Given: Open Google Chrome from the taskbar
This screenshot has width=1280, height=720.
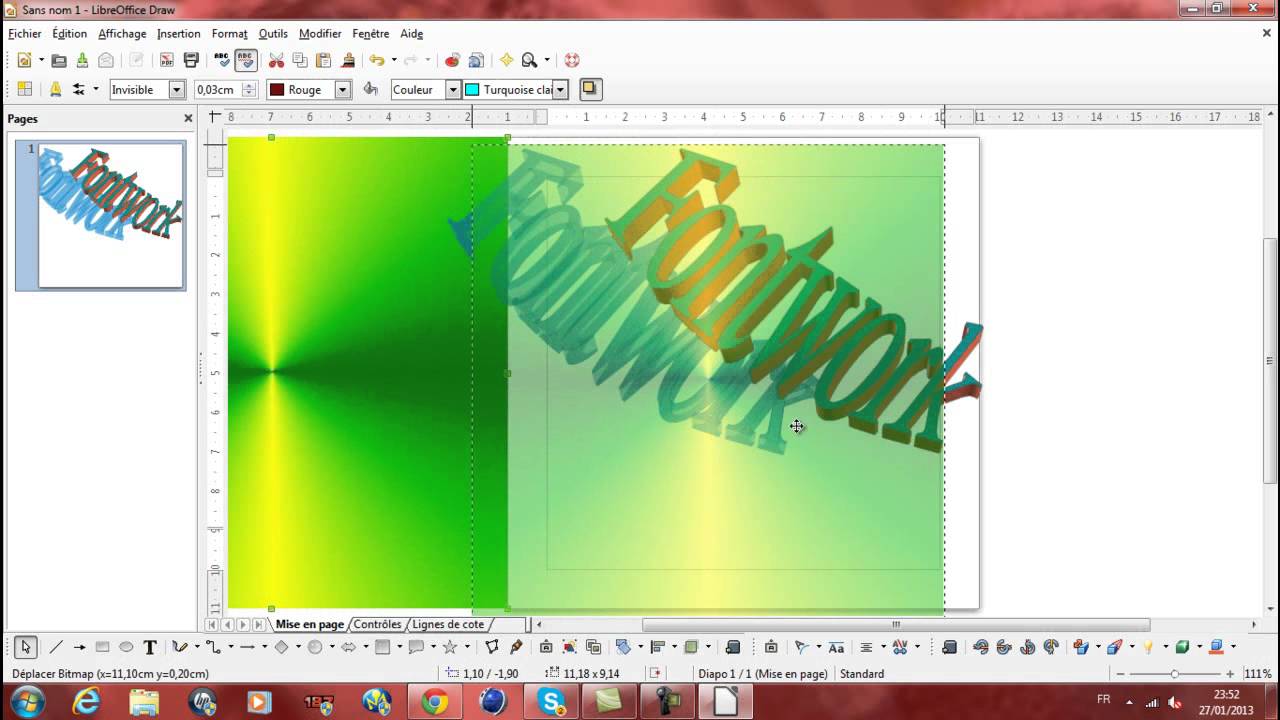Looking at the screenshot, I should (x=435, y=702).
